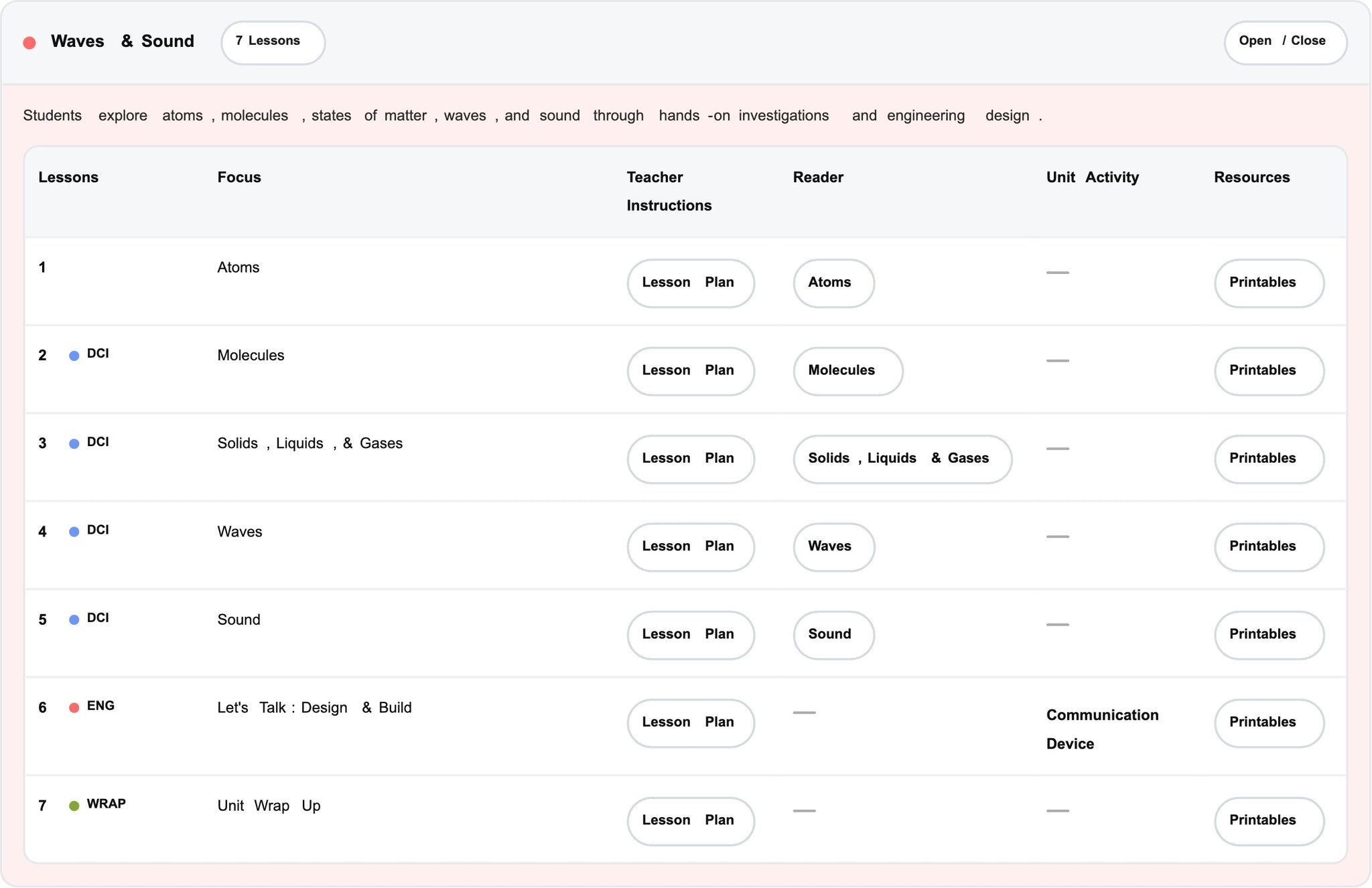Image resolution: width=1372 pixels, height=888 pixels.
Task: Open Printables for lesson 1 Atoms
Action: point(1269,283)
